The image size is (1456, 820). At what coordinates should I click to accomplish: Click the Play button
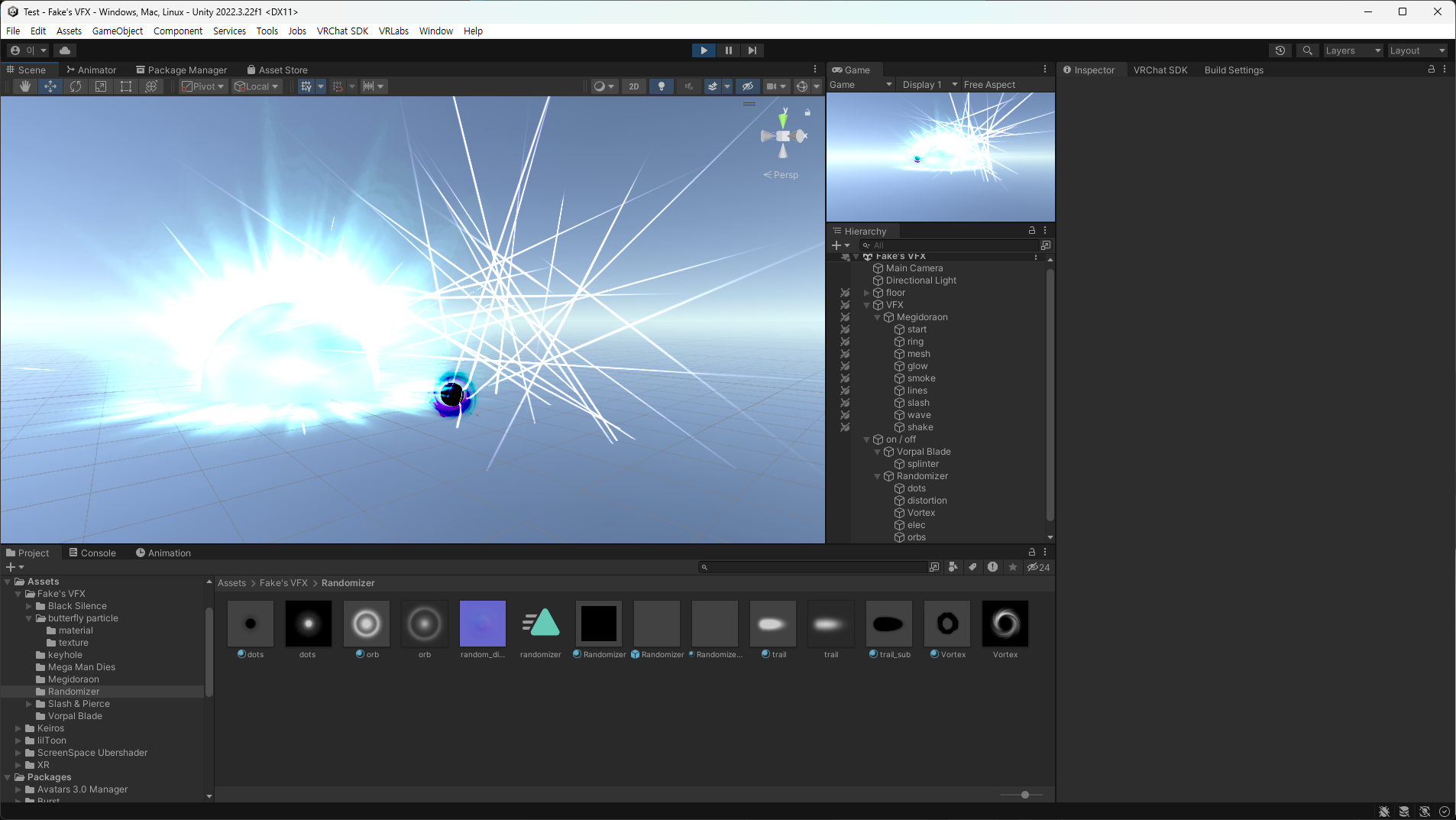(x=704, y=50)
